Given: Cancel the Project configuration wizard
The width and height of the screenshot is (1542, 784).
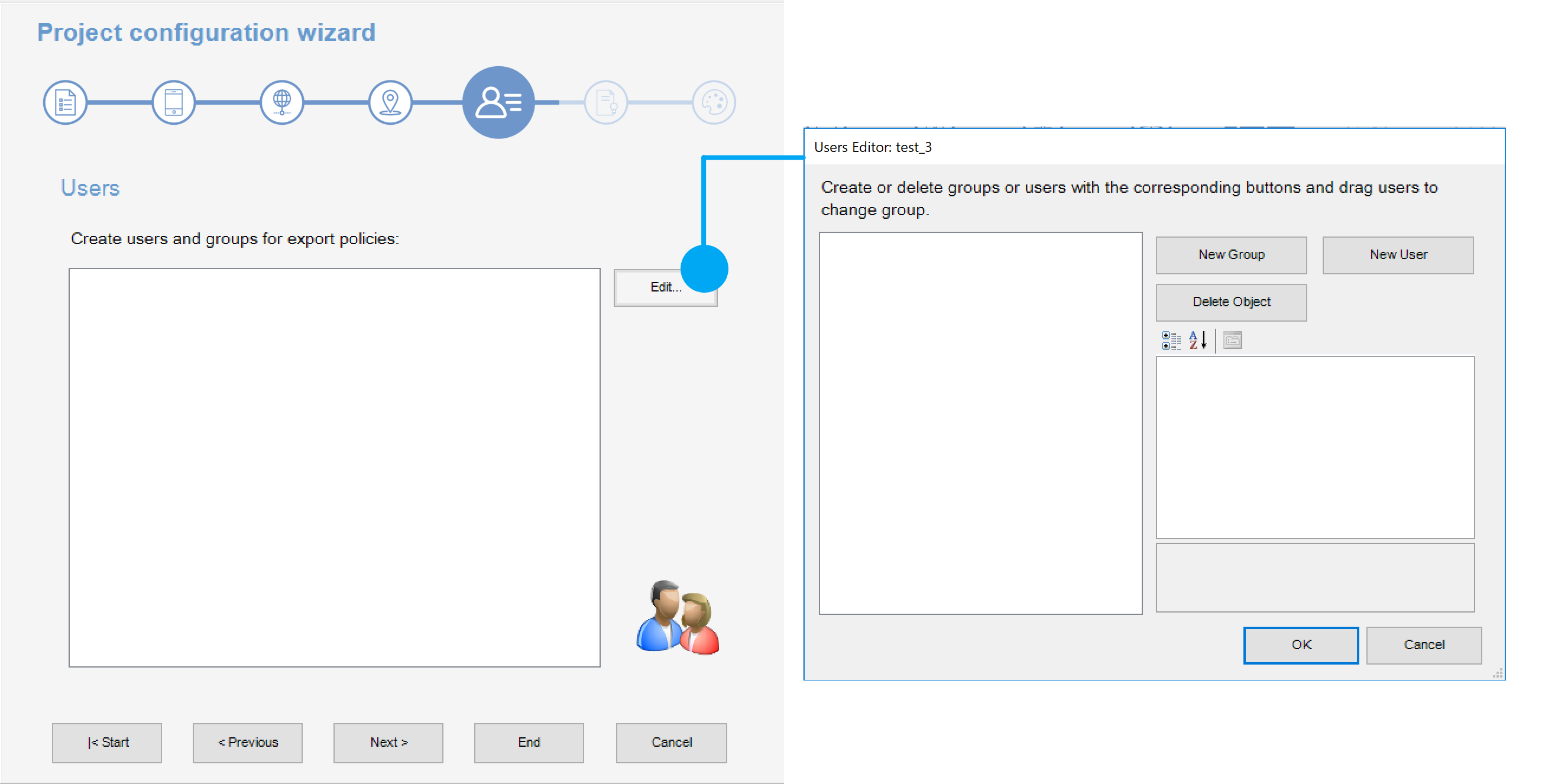Looking at the screenshot, I should tap(672, 743).
